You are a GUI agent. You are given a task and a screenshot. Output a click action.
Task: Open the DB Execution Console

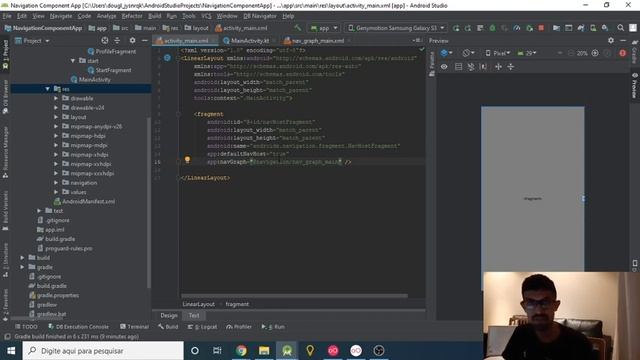[78, 327]
